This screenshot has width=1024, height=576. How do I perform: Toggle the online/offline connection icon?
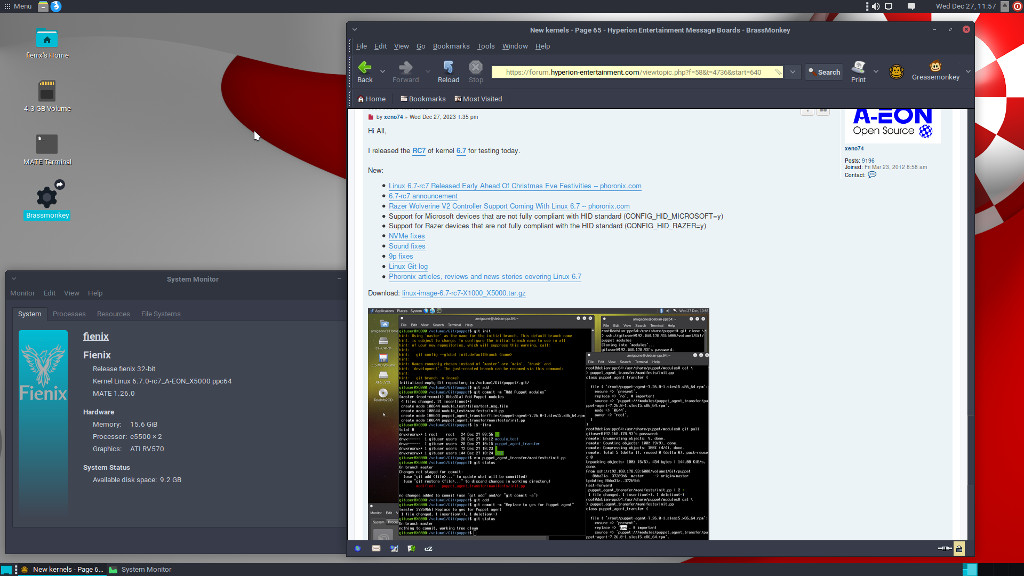[x=944, y=549]
